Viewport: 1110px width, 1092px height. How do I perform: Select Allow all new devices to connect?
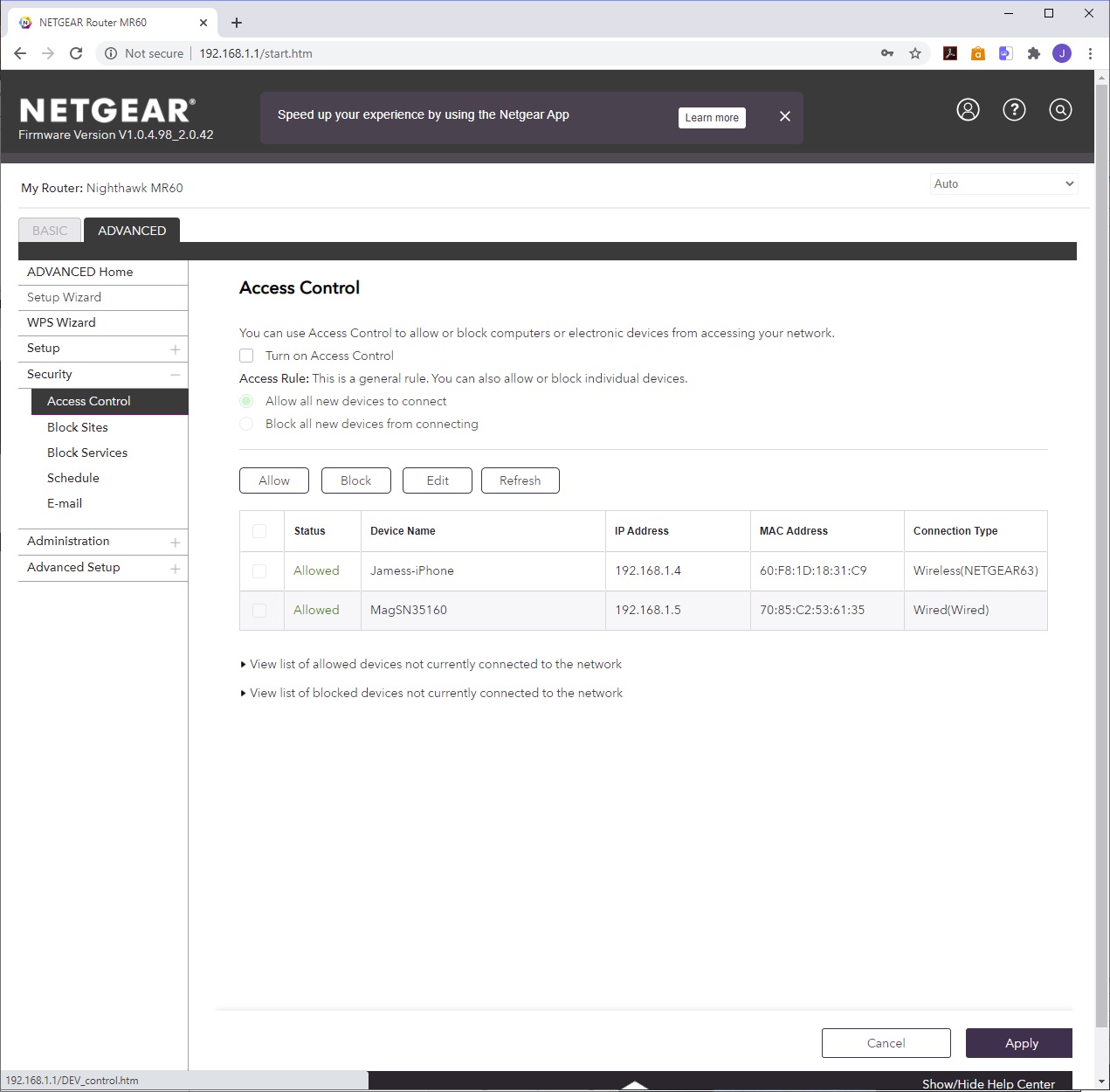coord(246,401)
